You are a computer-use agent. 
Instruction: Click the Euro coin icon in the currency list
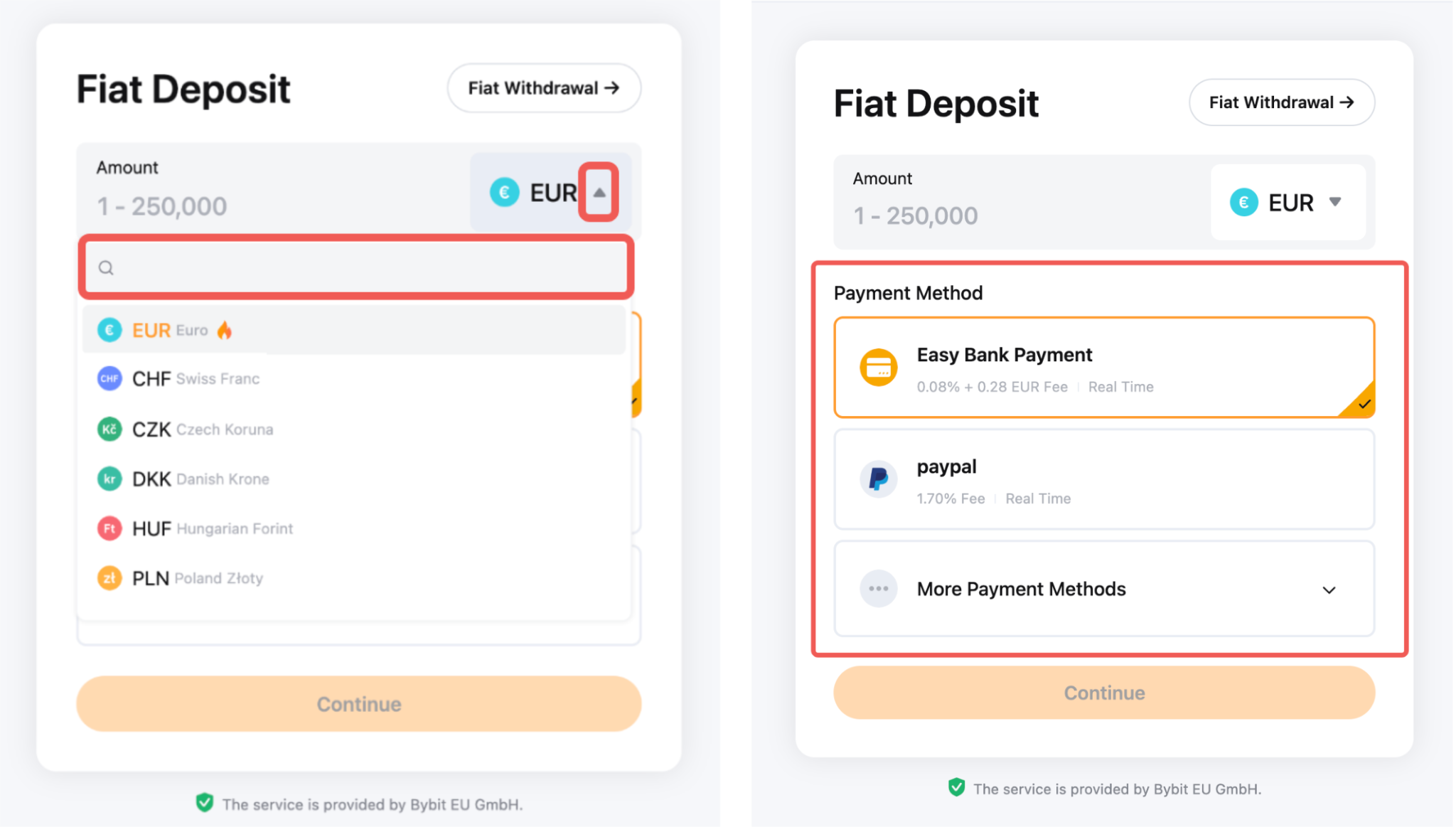[109, 330]
